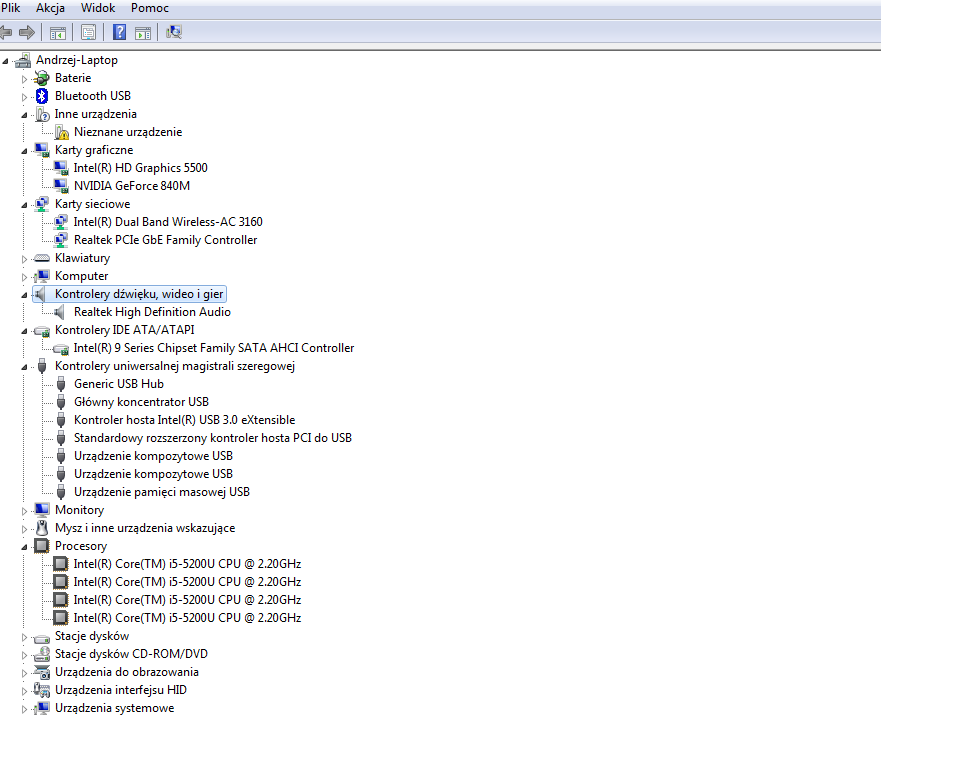Click the NVIDIA GeForce 840M icon
The height and width of the screenshot is (763, 960).
[x=61, y=186]
